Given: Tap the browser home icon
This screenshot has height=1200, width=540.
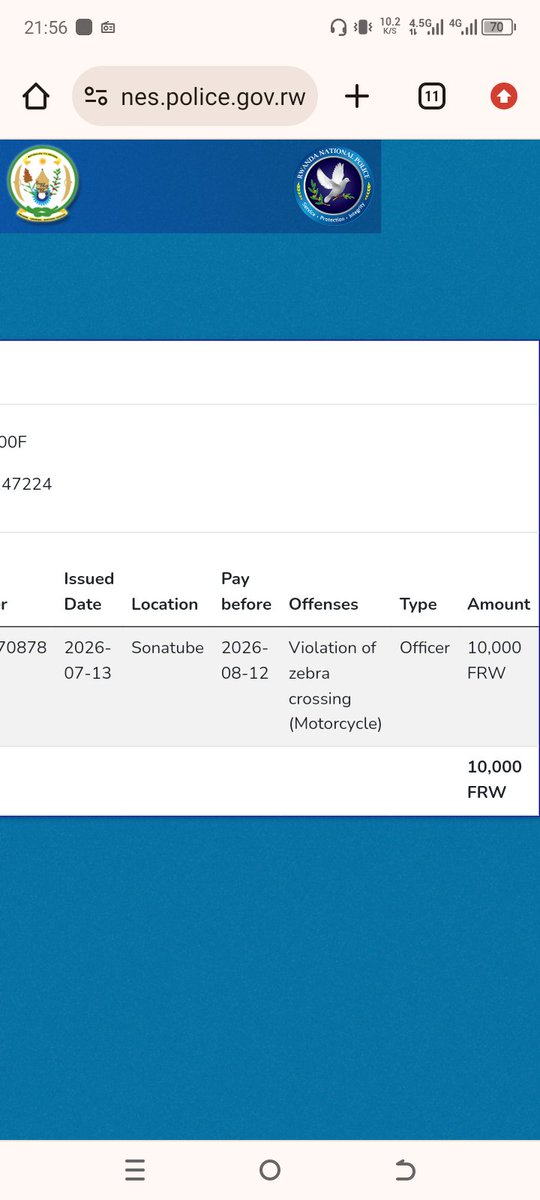Looking at the screenshot, I should point(36,96).
